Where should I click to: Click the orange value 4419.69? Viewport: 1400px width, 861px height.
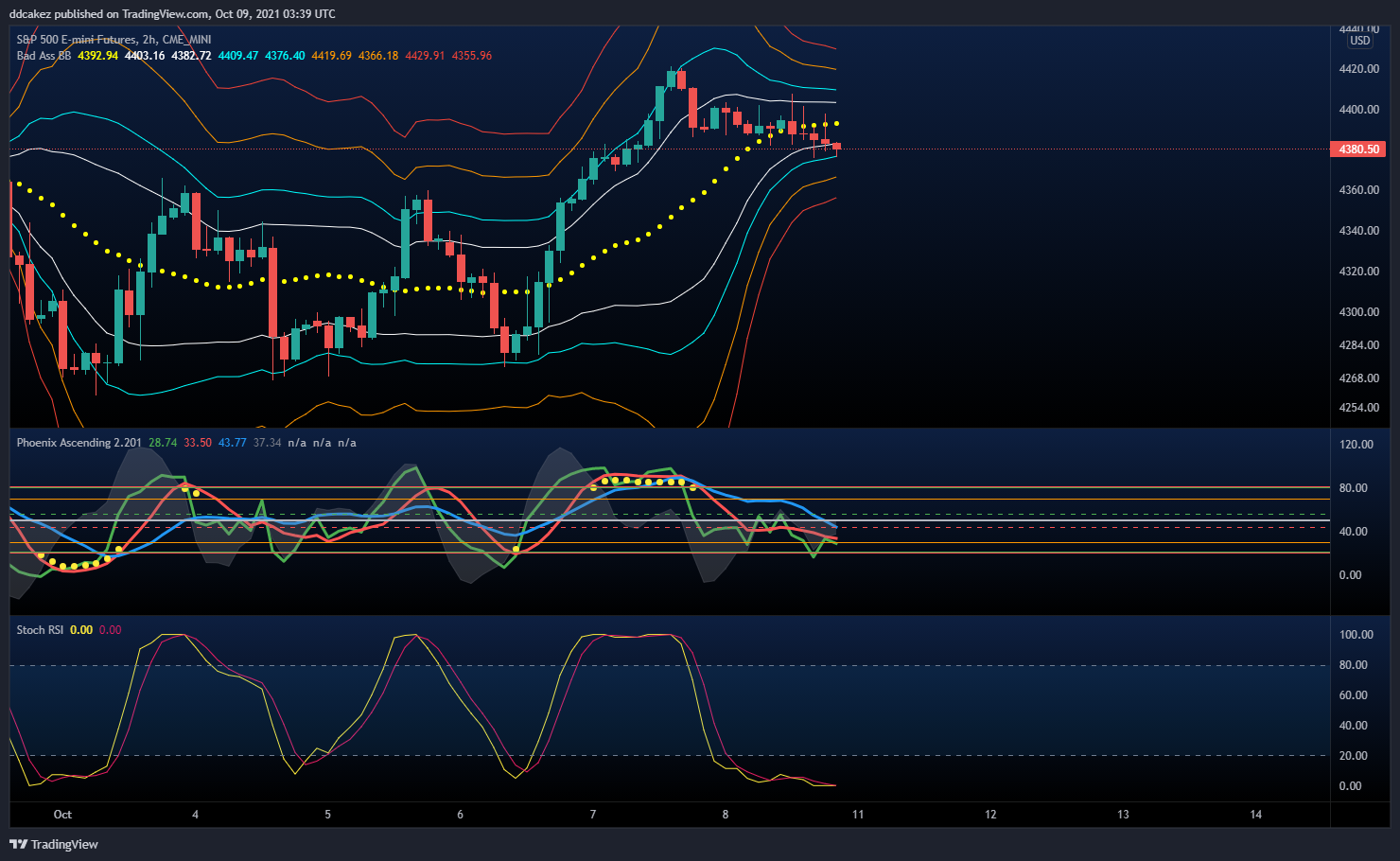[331, 56]
